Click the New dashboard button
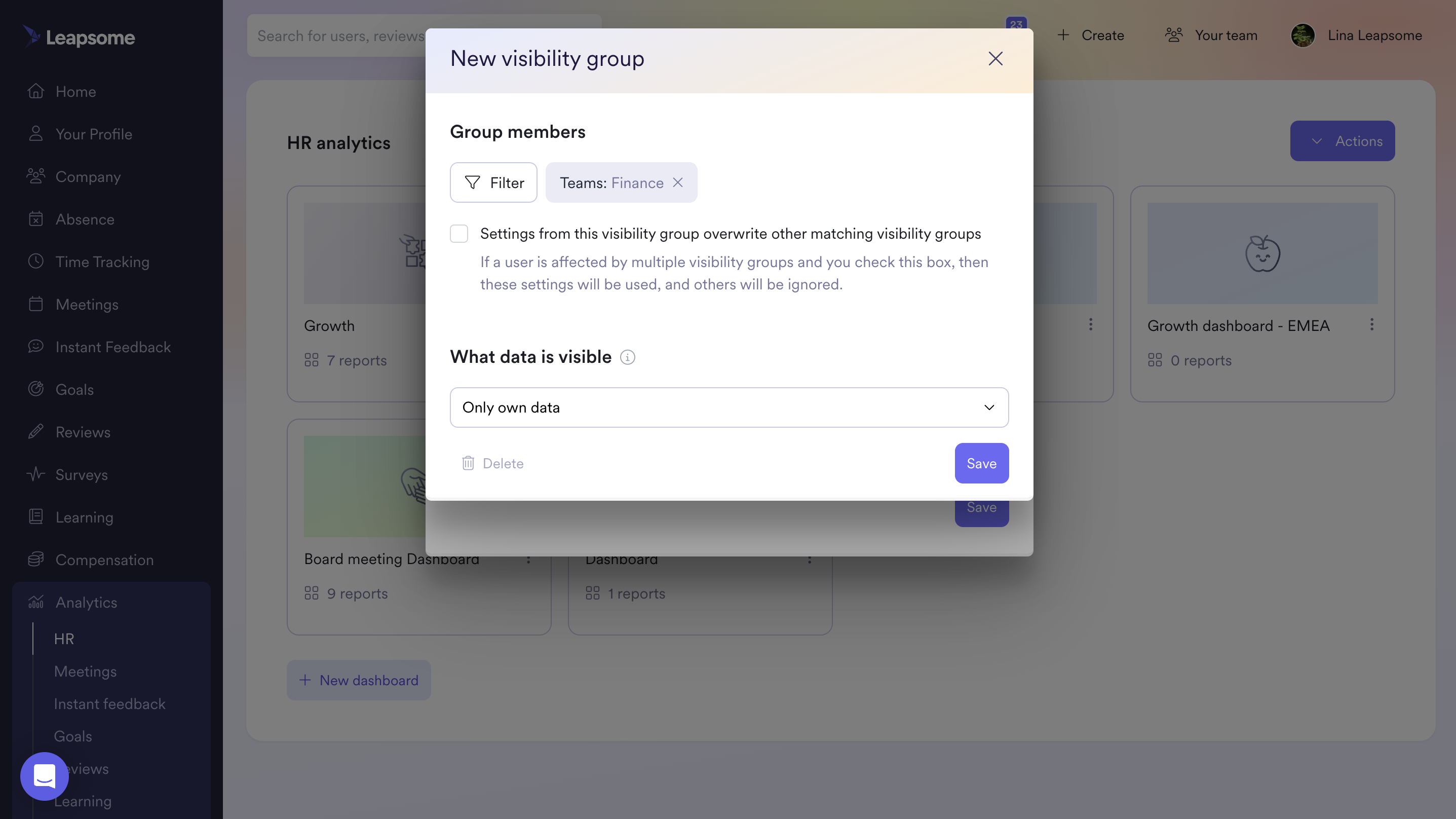 [x=359, y=681]
